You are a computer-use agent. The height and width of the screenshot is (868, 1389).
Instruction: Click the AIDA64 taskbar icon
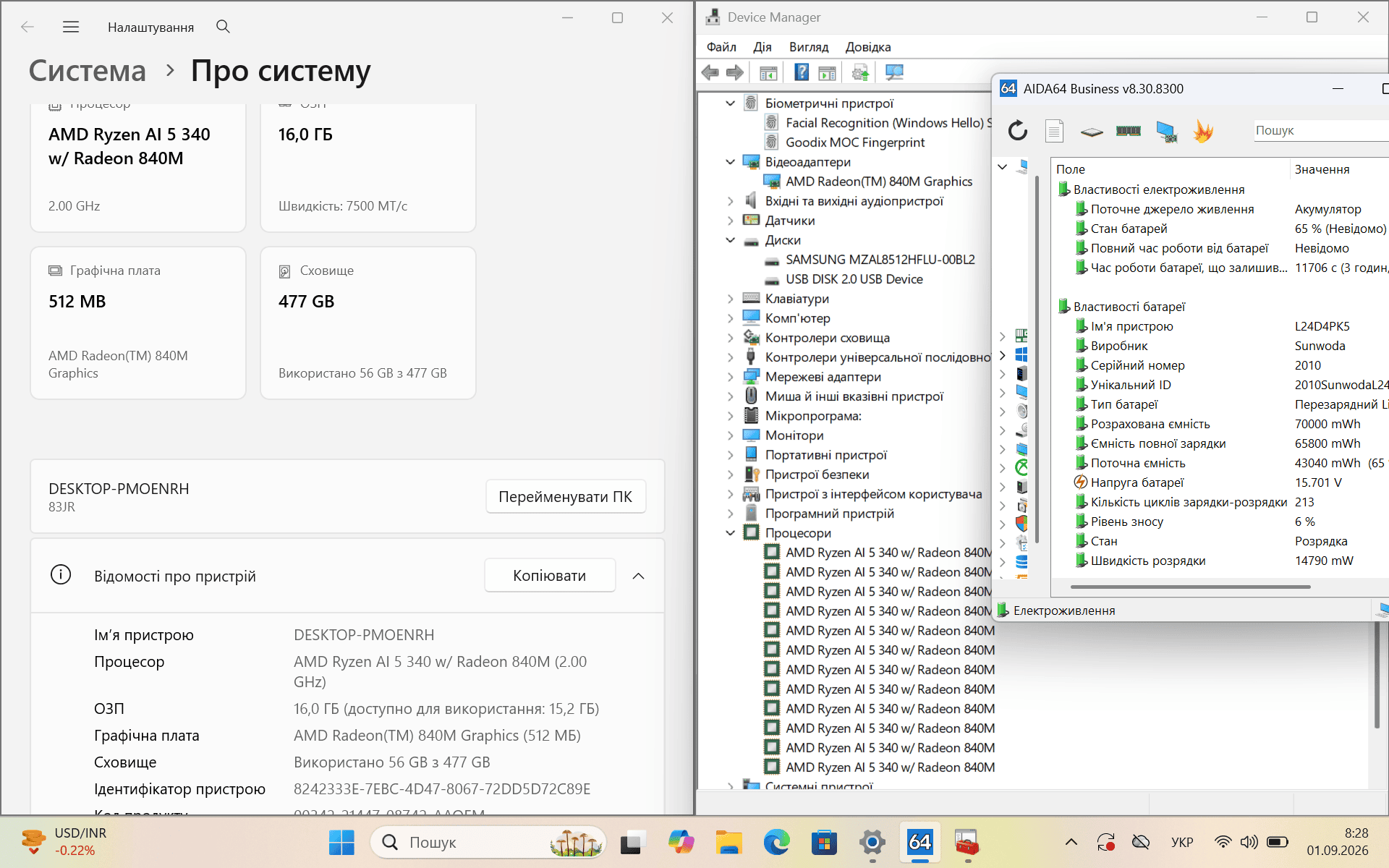919,842
